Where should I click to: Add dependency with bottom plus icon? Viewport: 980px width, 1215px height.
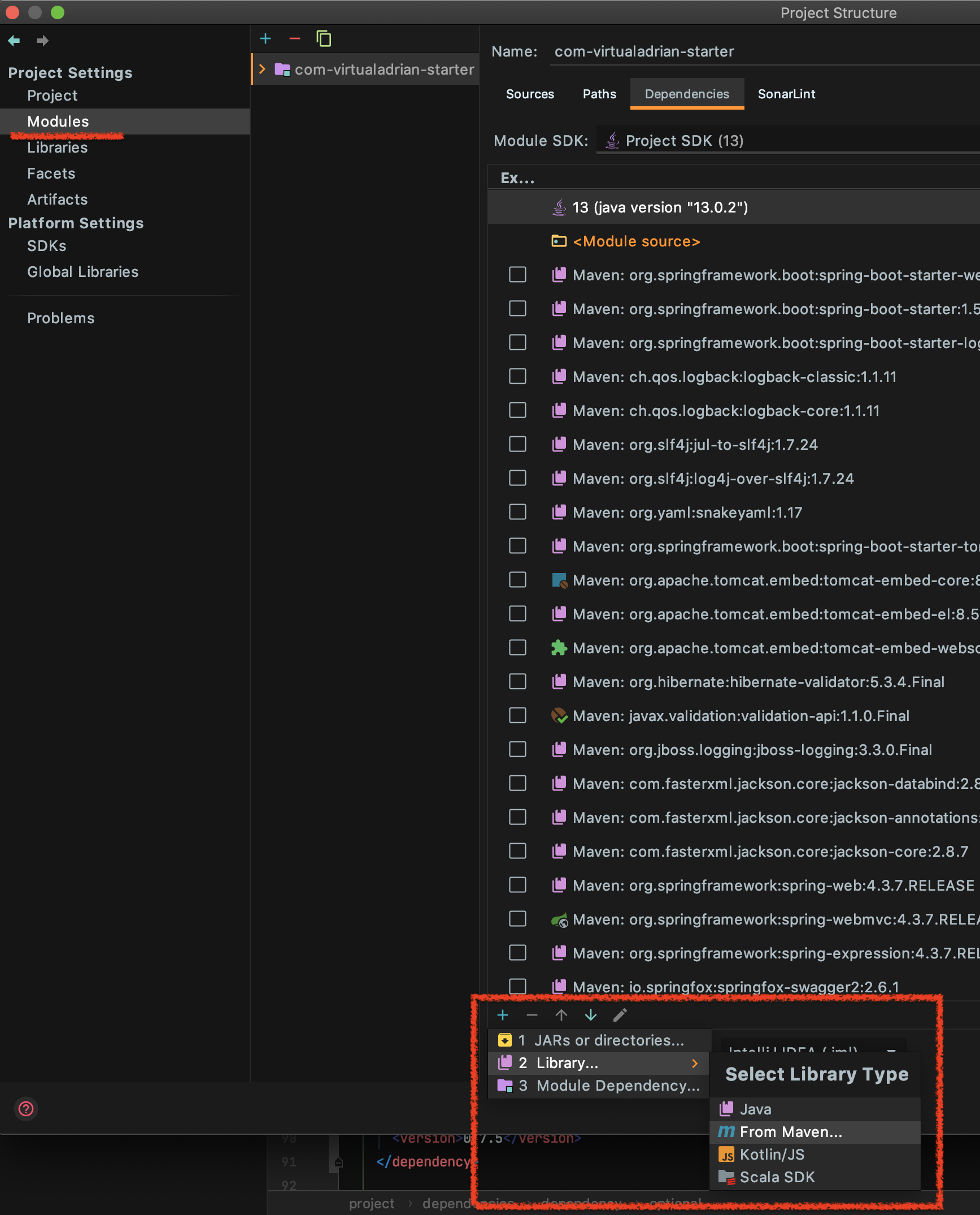point(503,1015)
